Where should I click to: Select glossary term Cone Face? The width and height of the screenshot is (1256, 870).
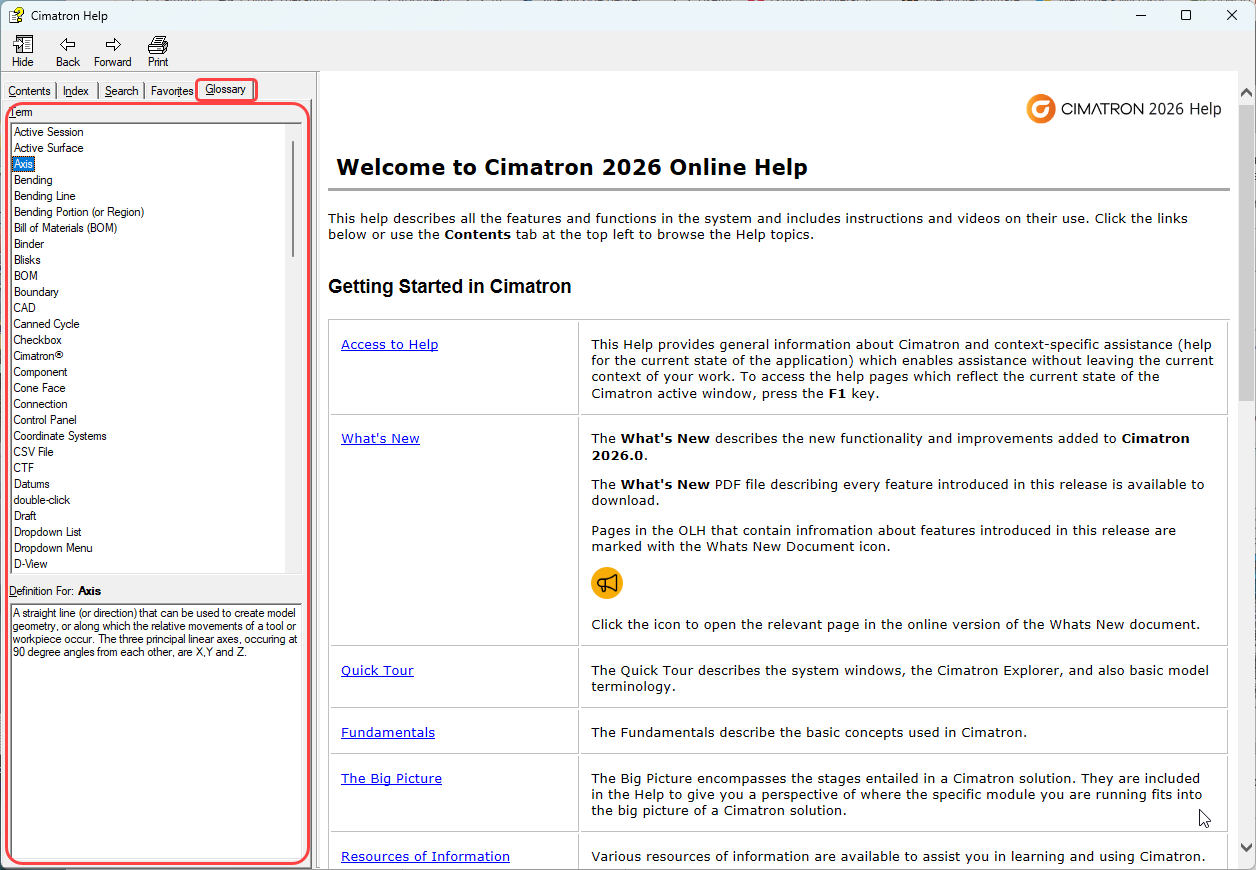(40, 388)
